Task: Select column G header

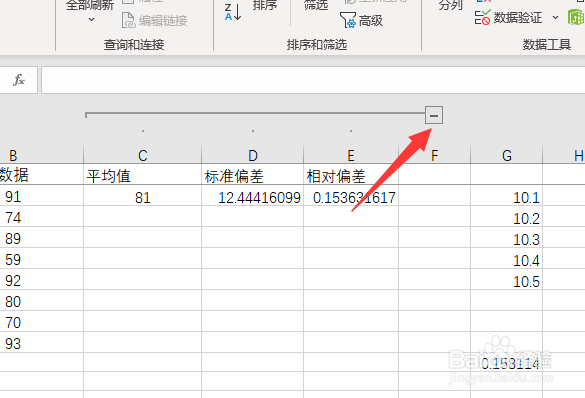Action: pyautogui.click(x=507, y=155)
